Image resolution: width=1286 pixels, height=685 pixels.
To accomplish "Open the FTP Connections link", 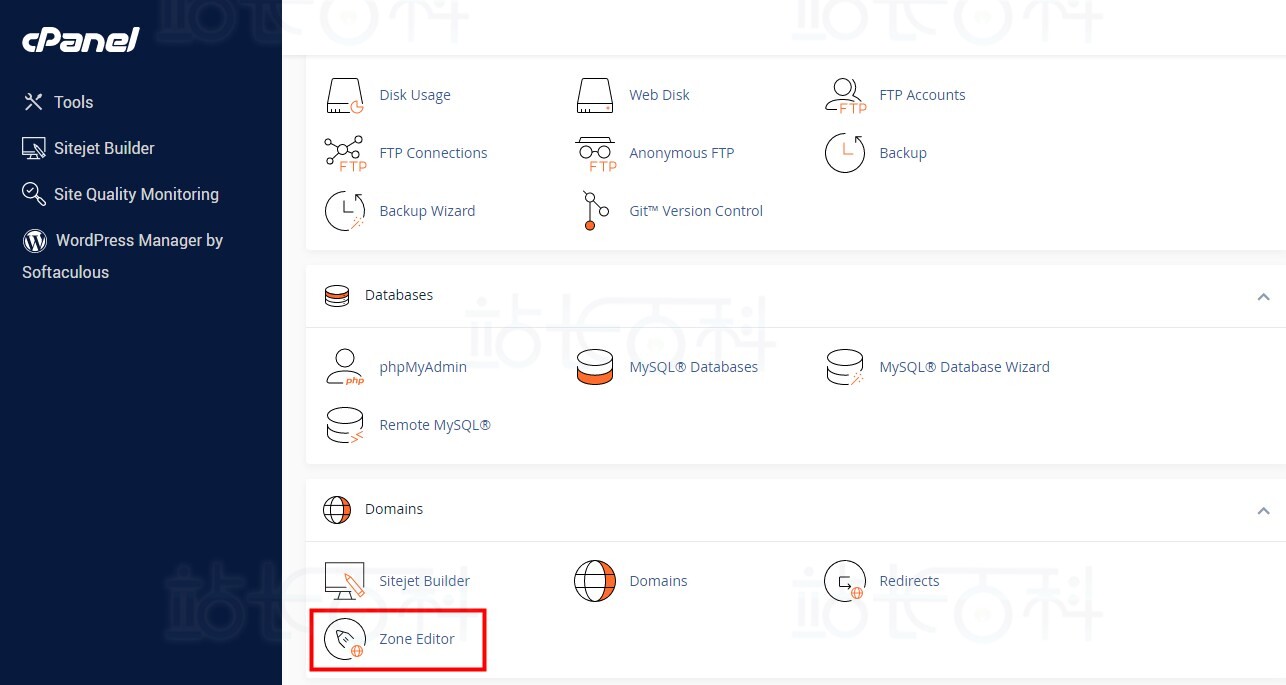I will pyautogui.click(x=433, y=153).
